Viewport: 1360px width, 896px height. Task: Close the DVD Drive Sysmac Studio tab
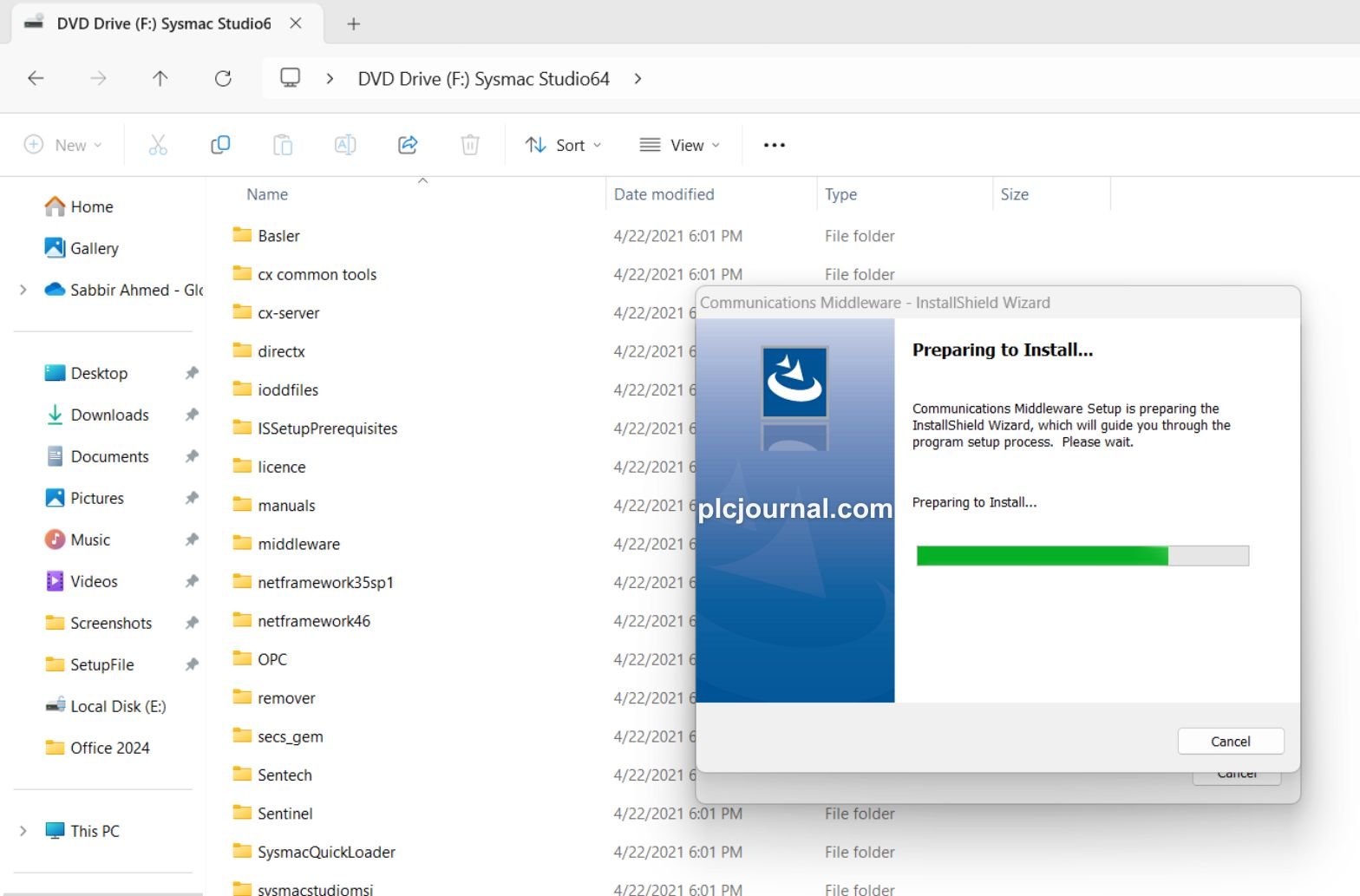tap(296, 23)
